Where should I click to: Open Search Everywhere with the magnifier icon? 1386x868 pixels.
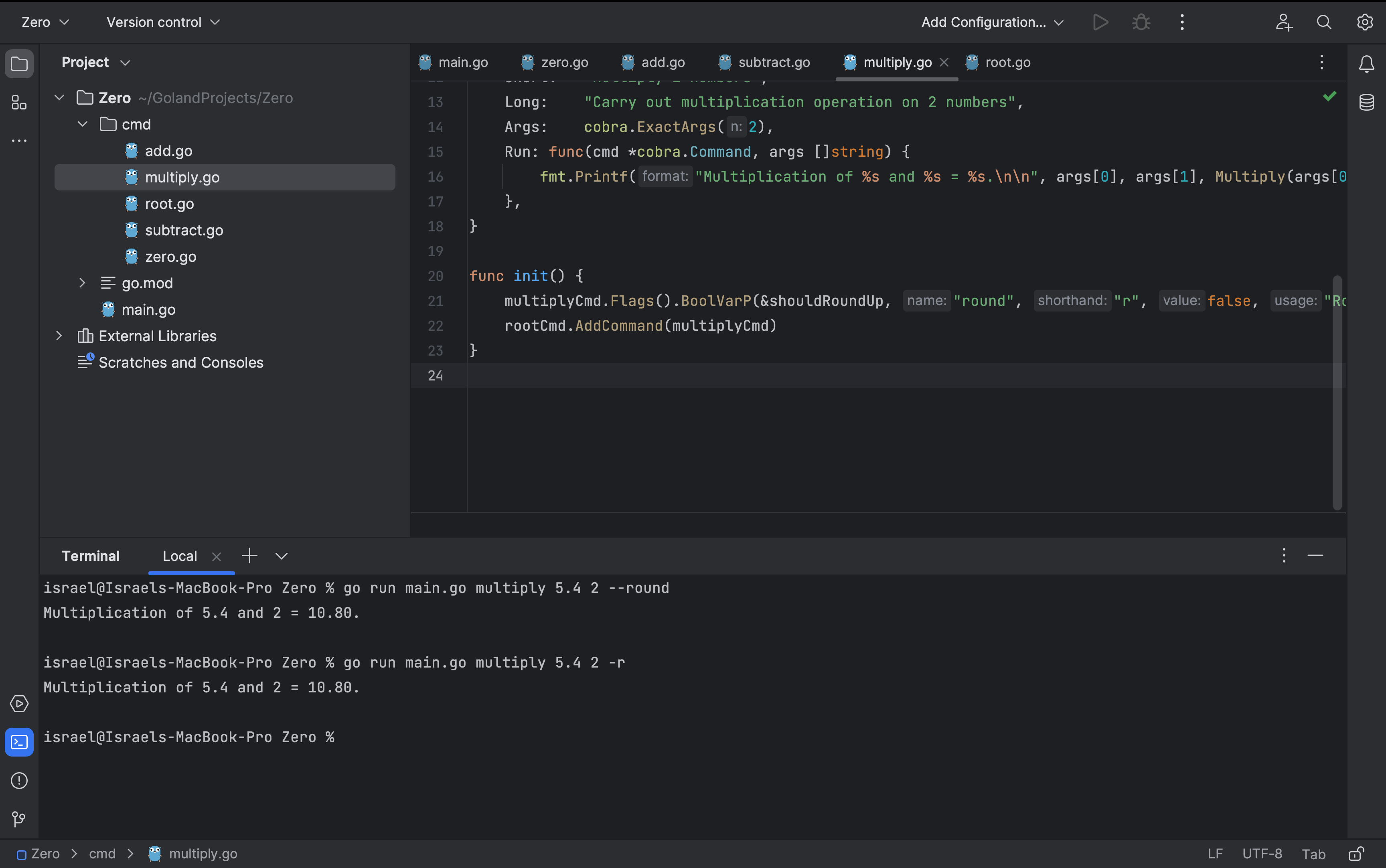click(1324, 22)
